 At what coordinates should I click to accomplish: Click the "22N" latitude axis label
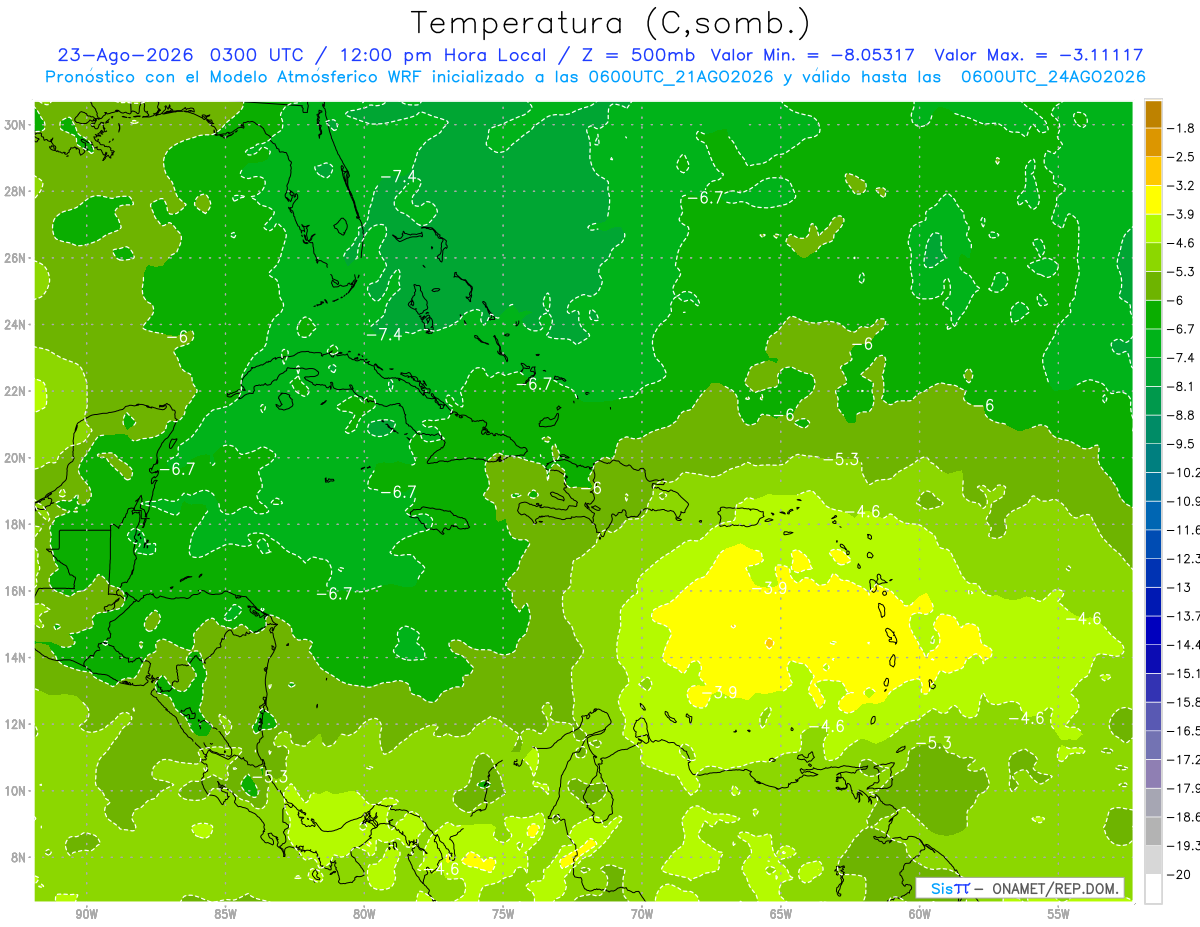point(15,391)
